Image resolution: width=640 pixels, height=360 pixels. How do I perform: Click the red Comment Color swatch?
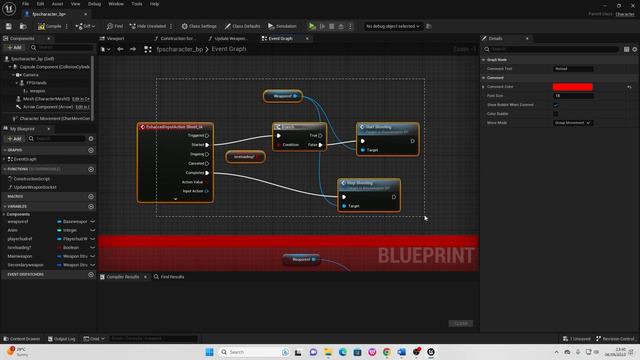point(573,87)
